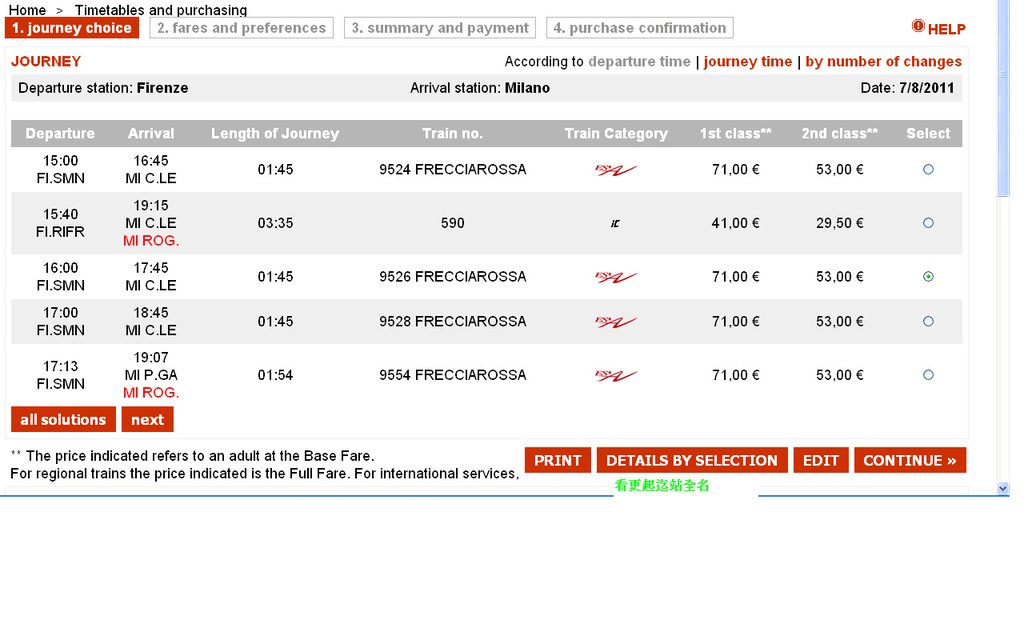Open the '3. summary and payment' step tab
This screenshot has width=1024, height=640.
(x=440, y=28)
